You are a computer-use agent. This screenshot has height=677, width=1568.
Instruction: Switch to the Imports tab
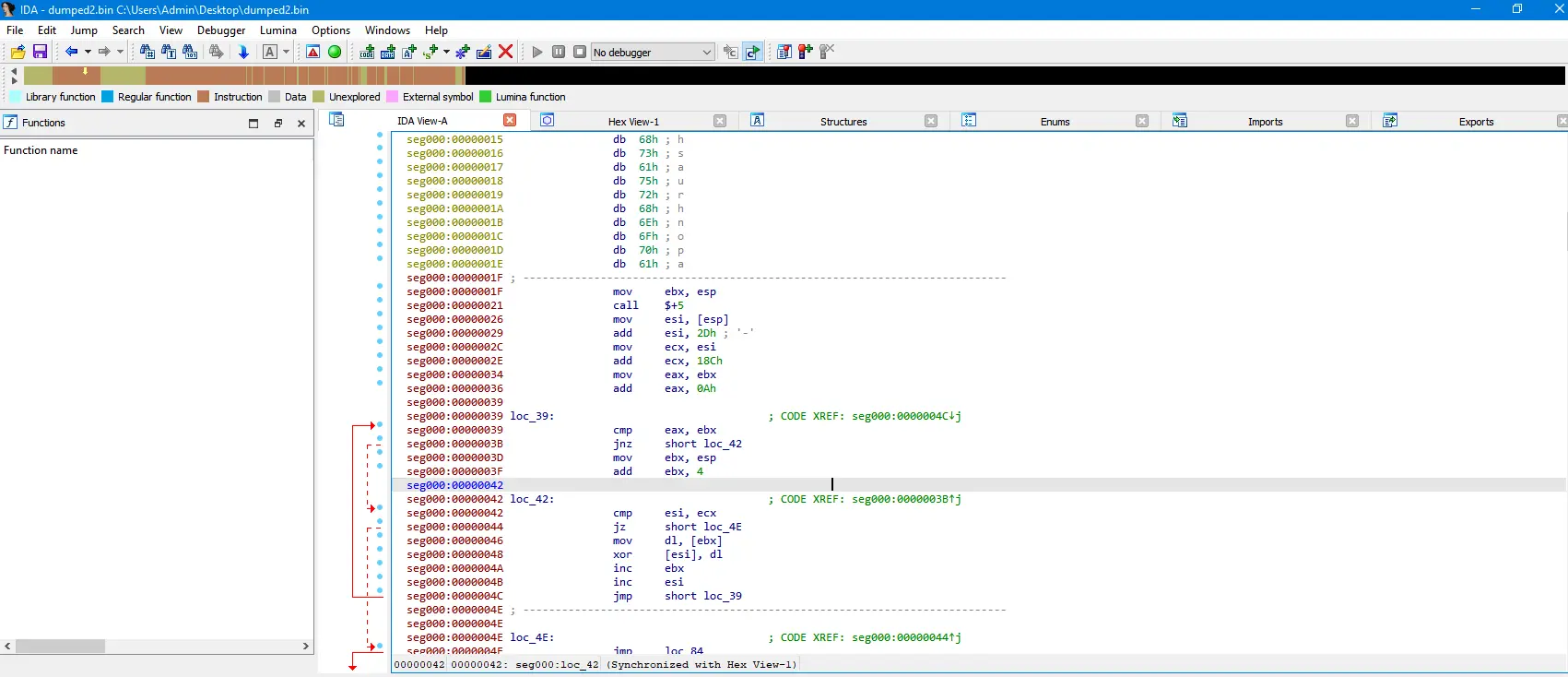(1265, 122)
